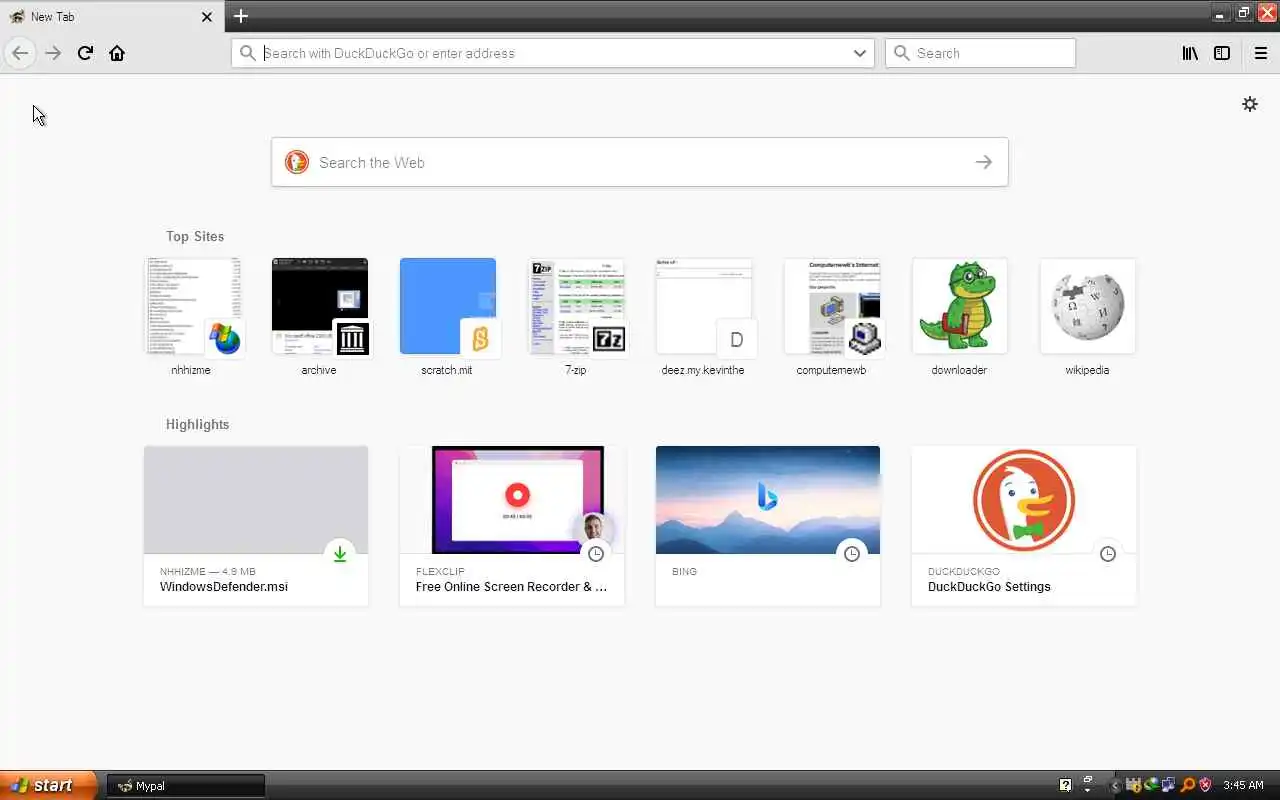Open the Bing highlight card
Image resolution: width=1280 pixels, height=800 pixels.
768,526
